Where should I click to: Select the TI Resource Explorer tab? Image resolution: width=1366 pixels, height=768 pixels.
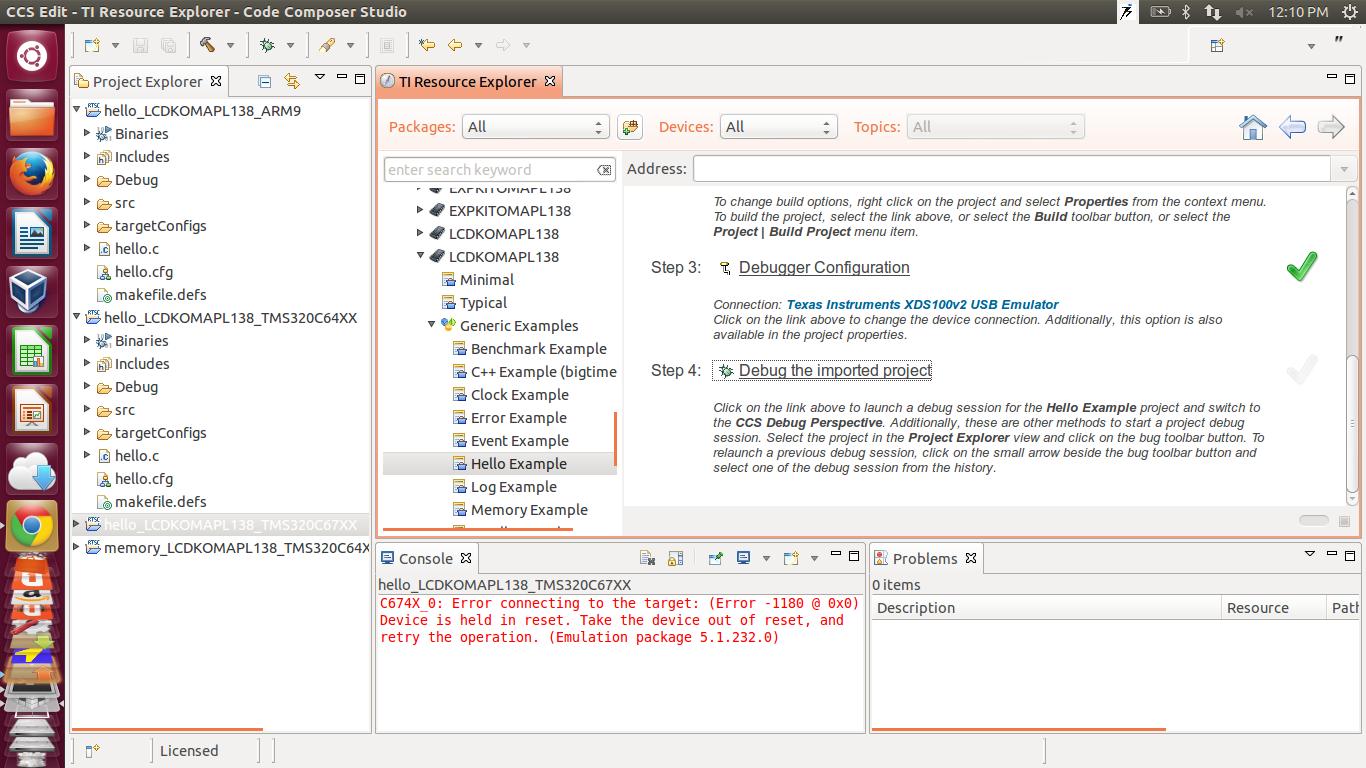tap(468, 82)
